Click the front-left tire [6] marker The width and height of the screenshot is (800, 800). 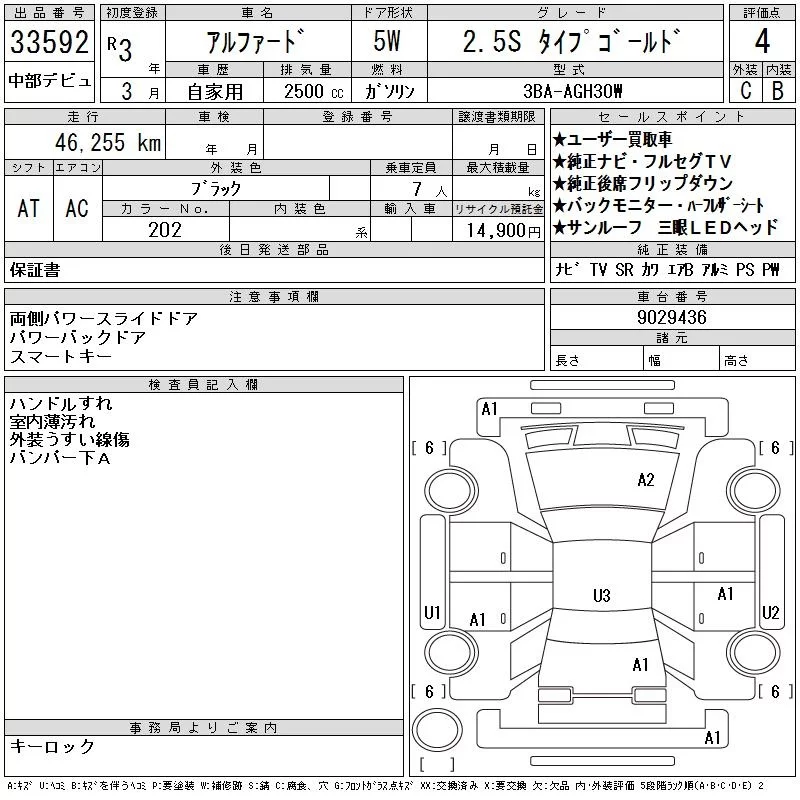point(429,448)
